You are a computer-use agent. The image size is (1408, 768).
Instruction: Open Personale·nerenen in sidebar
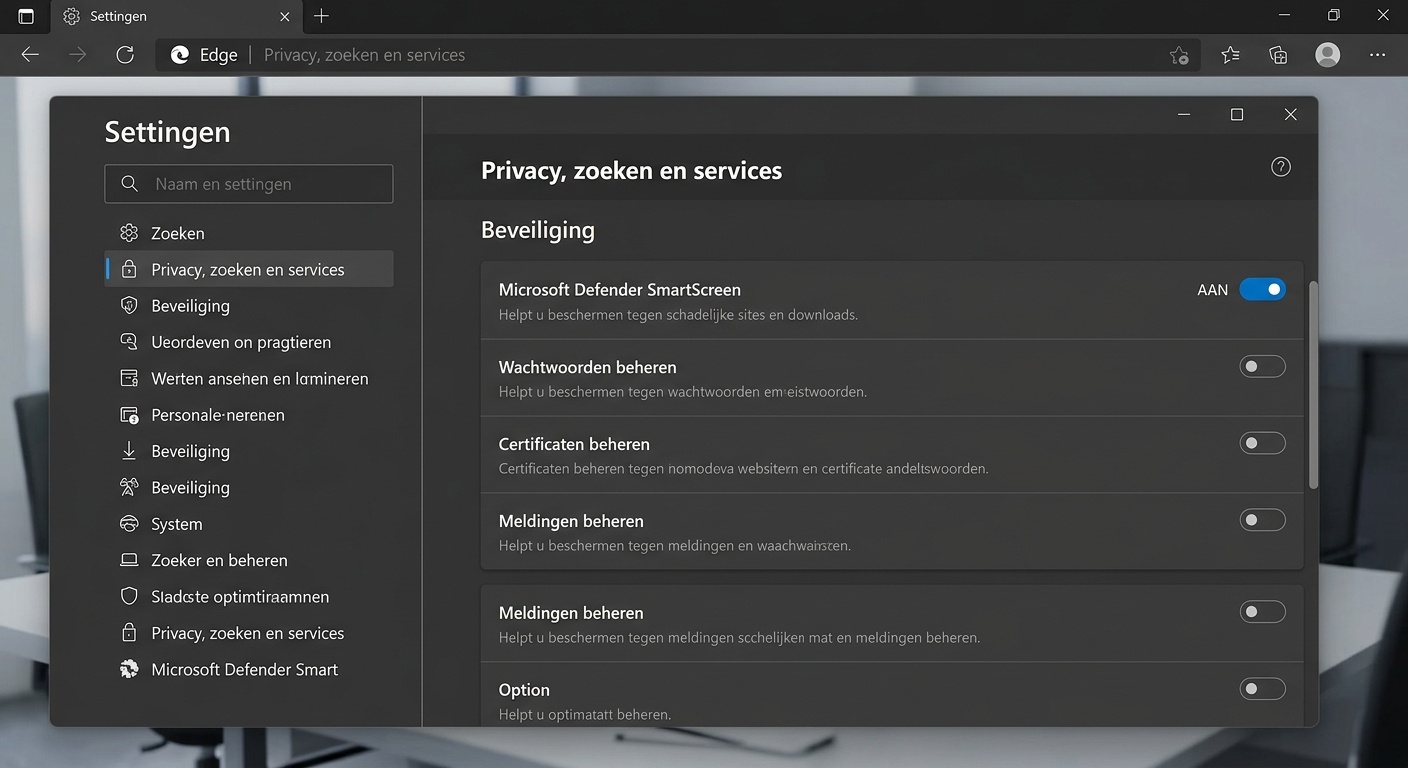point(249,415)
